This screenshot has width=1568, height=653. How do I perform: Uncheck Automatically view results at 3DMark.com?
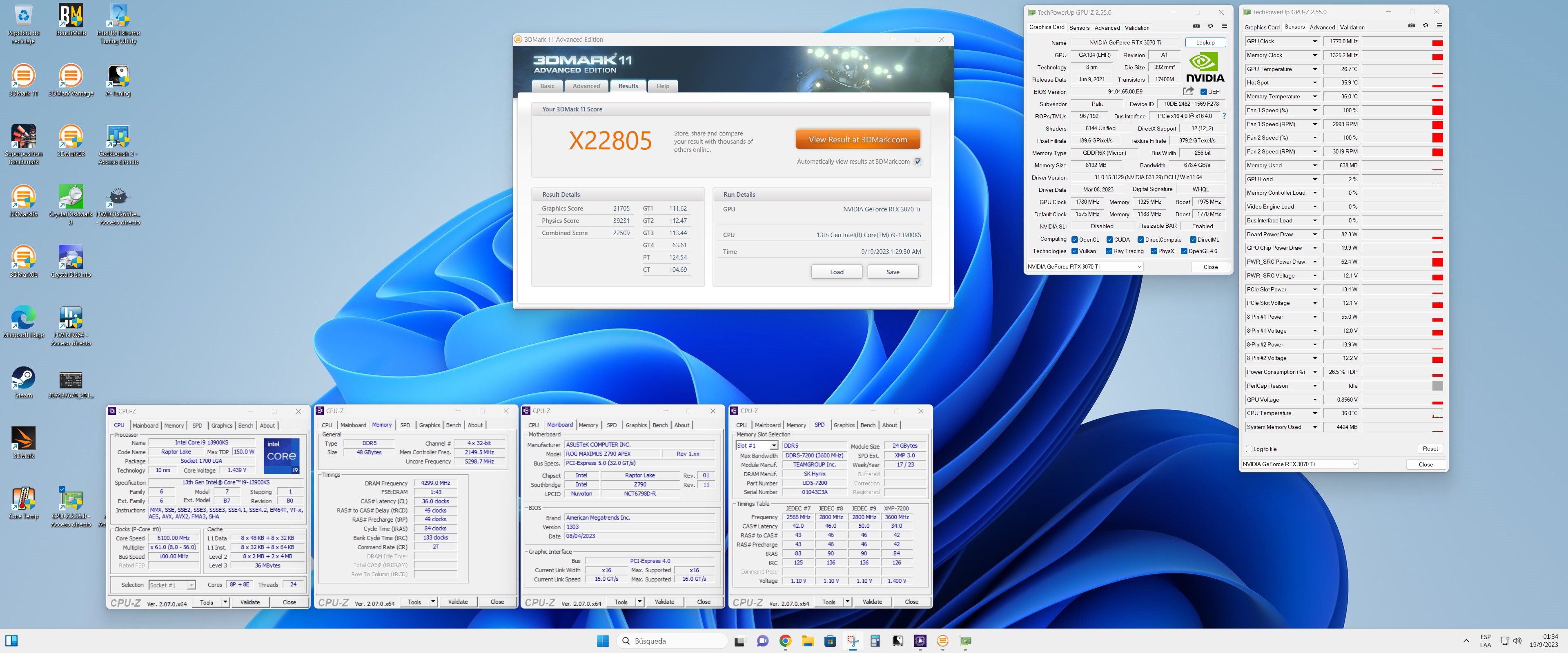click(918, 162)
